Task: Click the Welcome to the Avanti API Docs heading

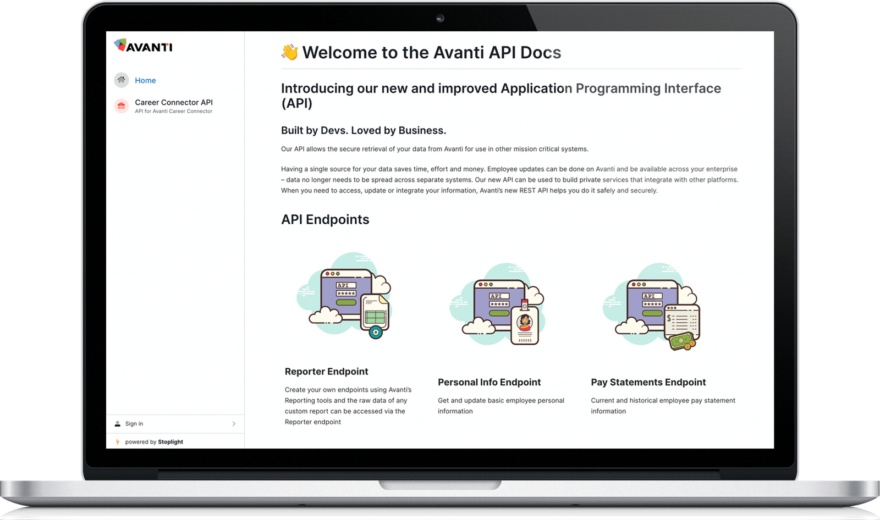Action: tap(432, 52)
